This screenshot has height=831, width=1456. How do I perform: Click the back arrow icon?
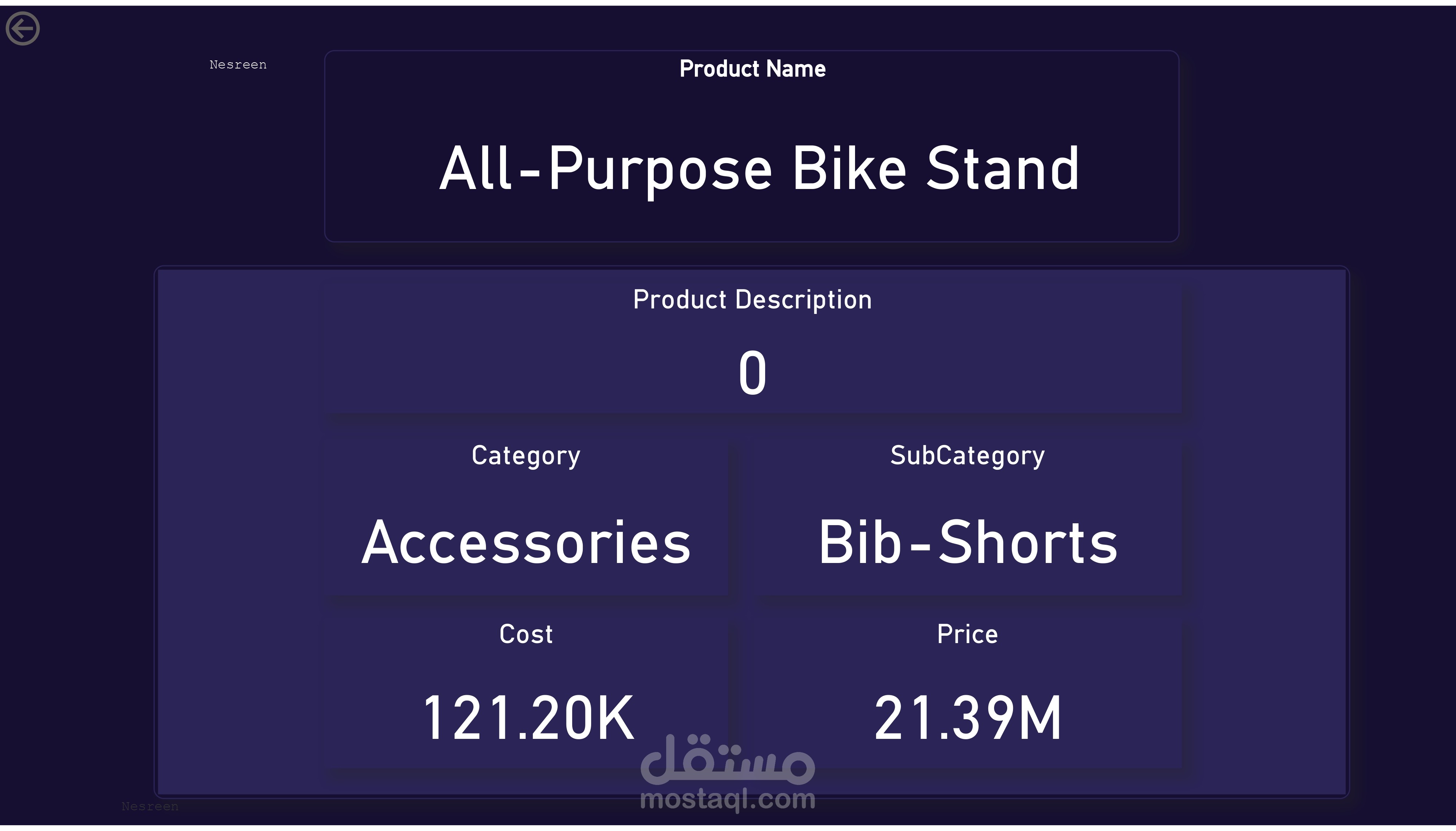point(23,28)
